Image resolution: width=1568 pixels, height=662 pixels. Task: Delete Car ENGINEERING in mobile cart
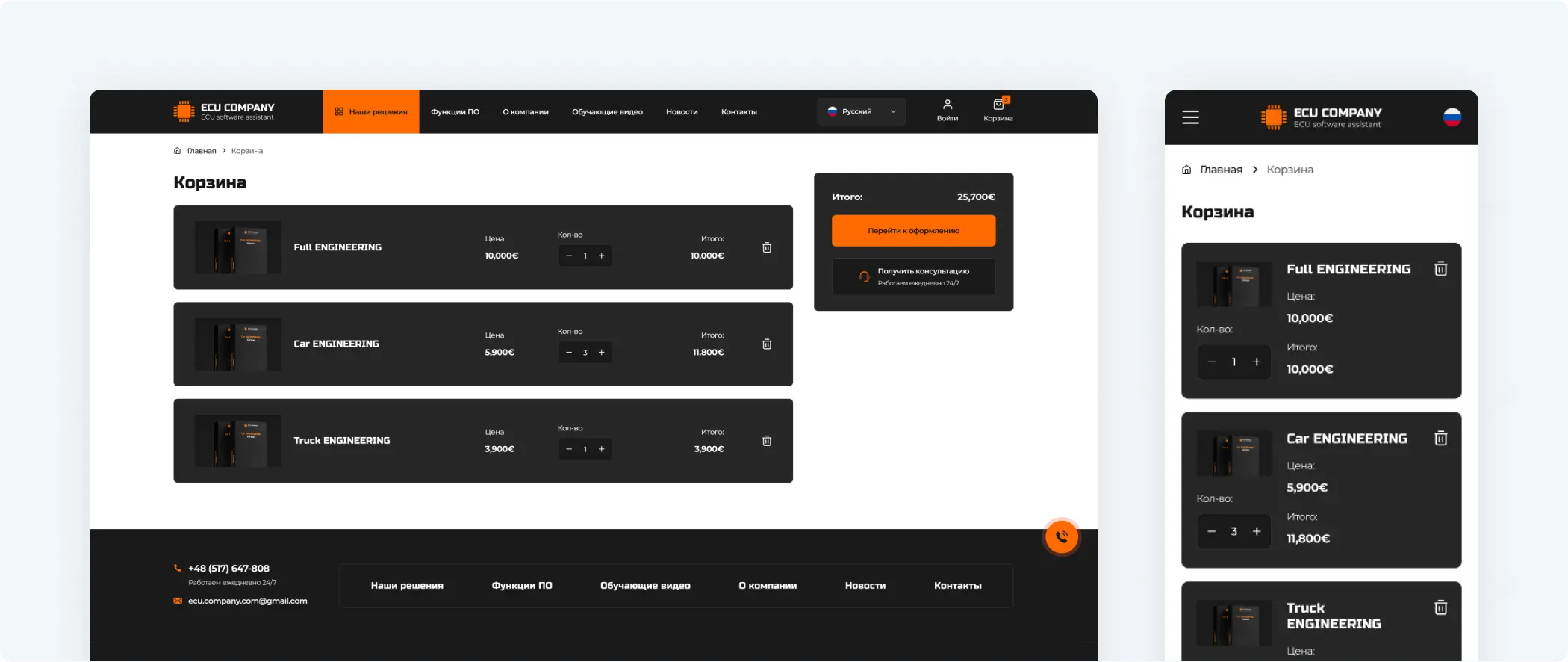click(x=1440, y=439)
